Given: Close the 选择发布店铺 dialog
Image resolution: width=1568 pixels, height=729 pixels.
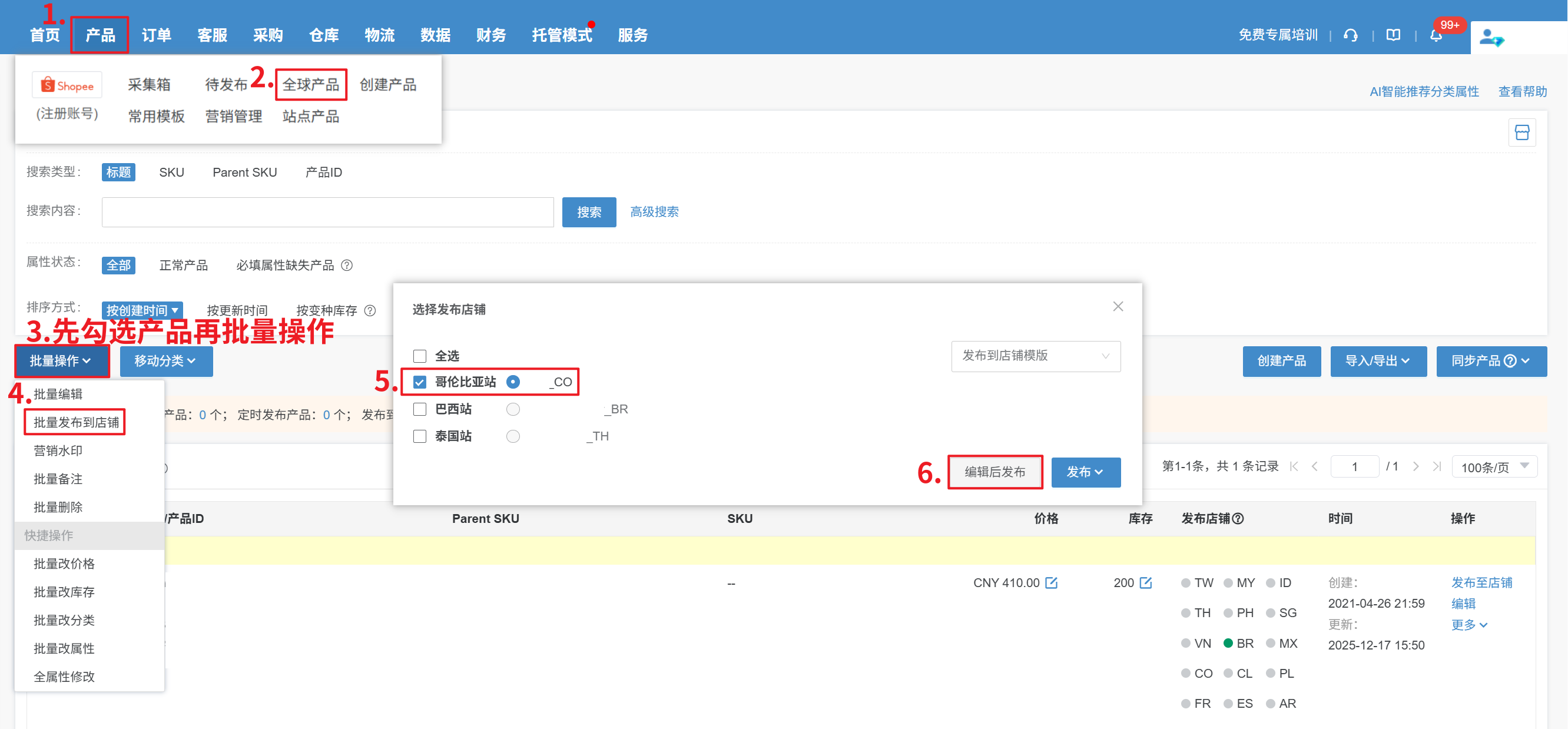Looking at the screenshot, I should (x=1118, y=307).
